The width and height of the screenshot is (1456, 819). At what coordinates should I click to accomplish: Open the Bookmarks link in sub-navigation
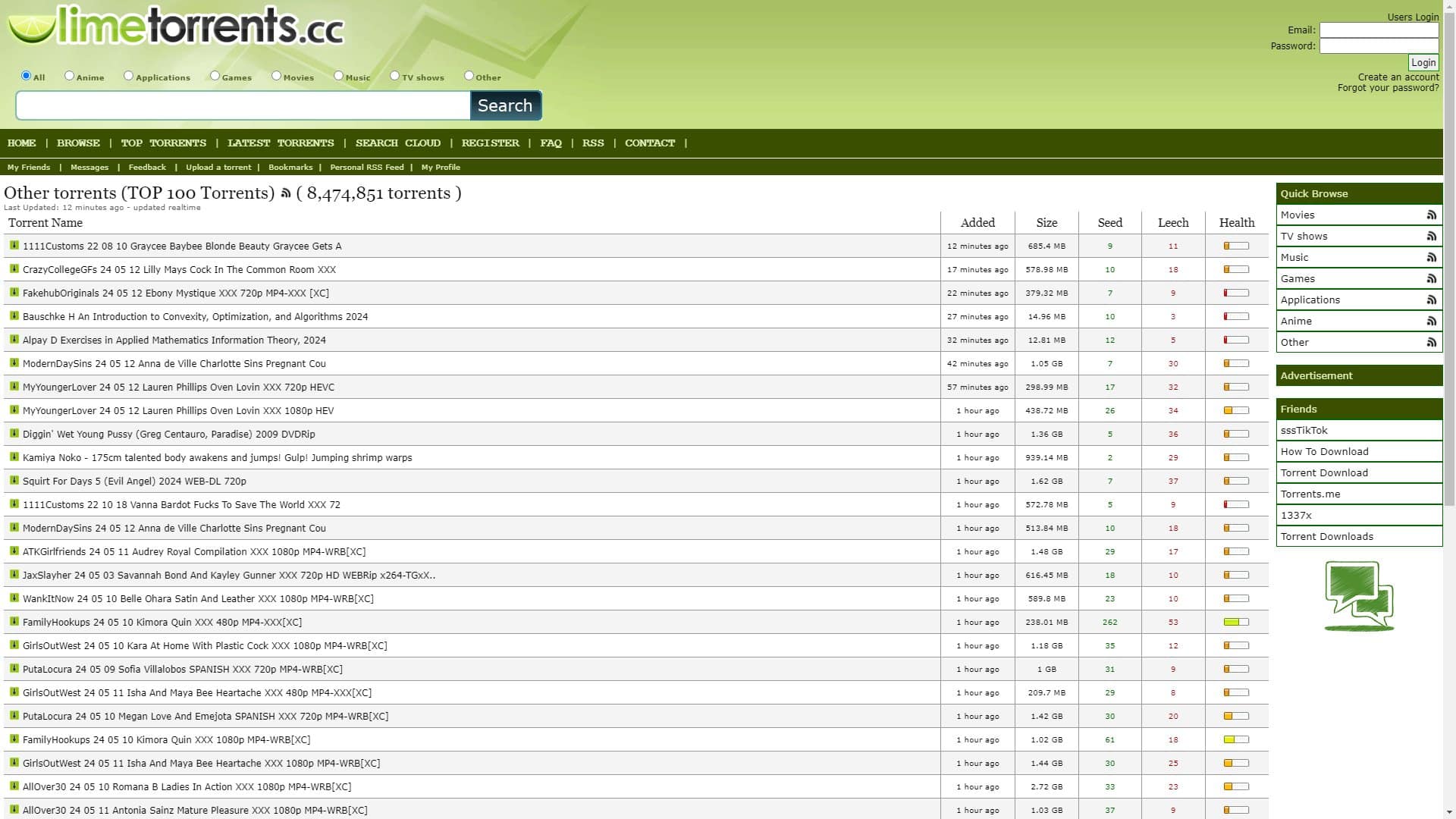(290, 168)
